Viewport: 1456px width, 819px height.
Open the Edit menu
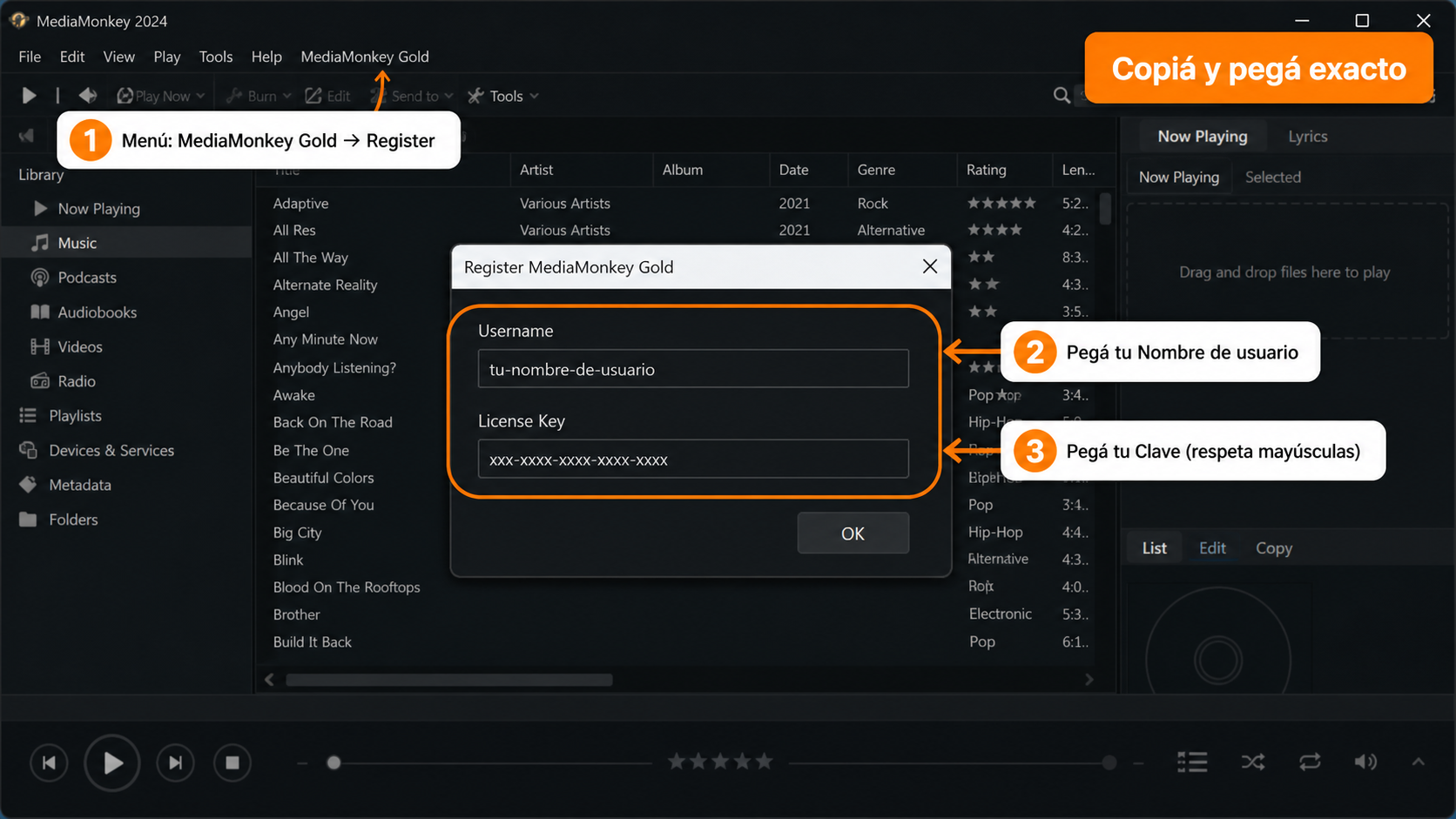(x=72, y=57)
